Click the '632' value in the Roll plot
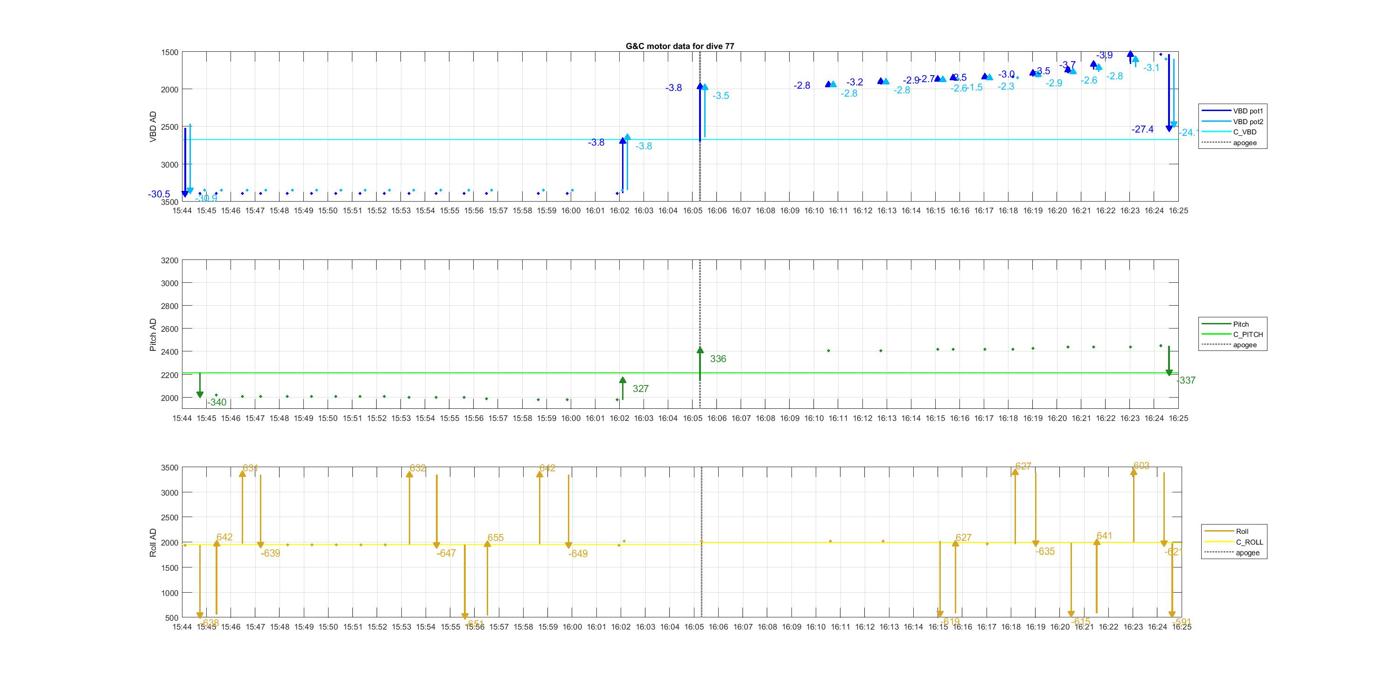This screenshot has height=693, width=1400. [x=418, y=468]
